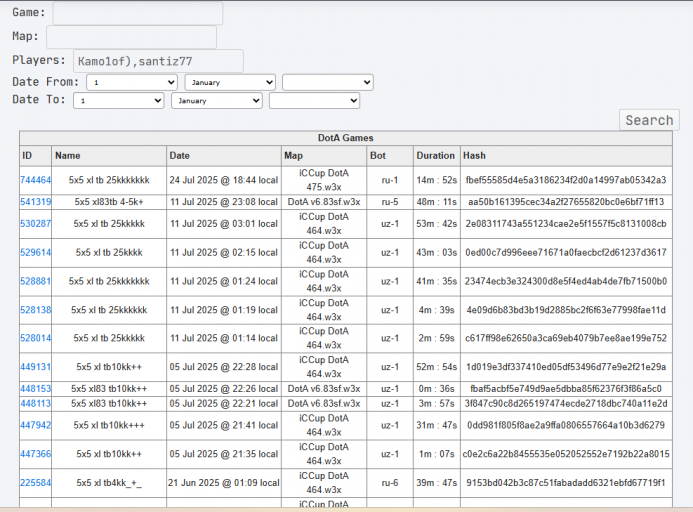Screen dimensions: 693x512
Task: Open game ID 448153 link
Action: 35,389
